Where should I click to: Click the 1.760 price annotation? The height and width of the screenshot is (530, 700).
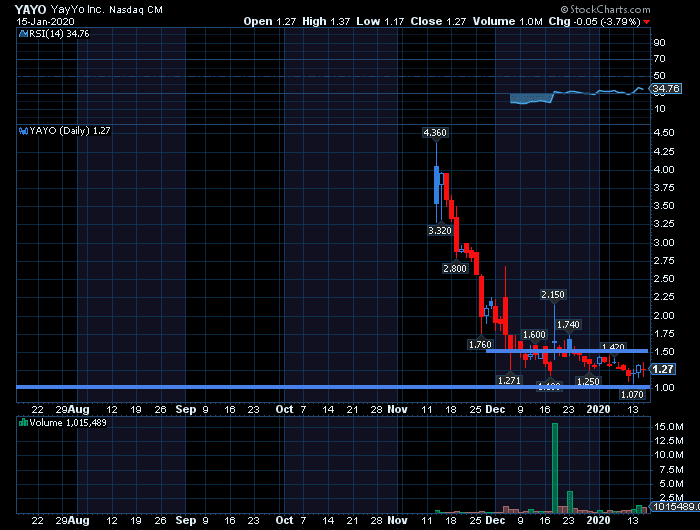tap(480, 345)
